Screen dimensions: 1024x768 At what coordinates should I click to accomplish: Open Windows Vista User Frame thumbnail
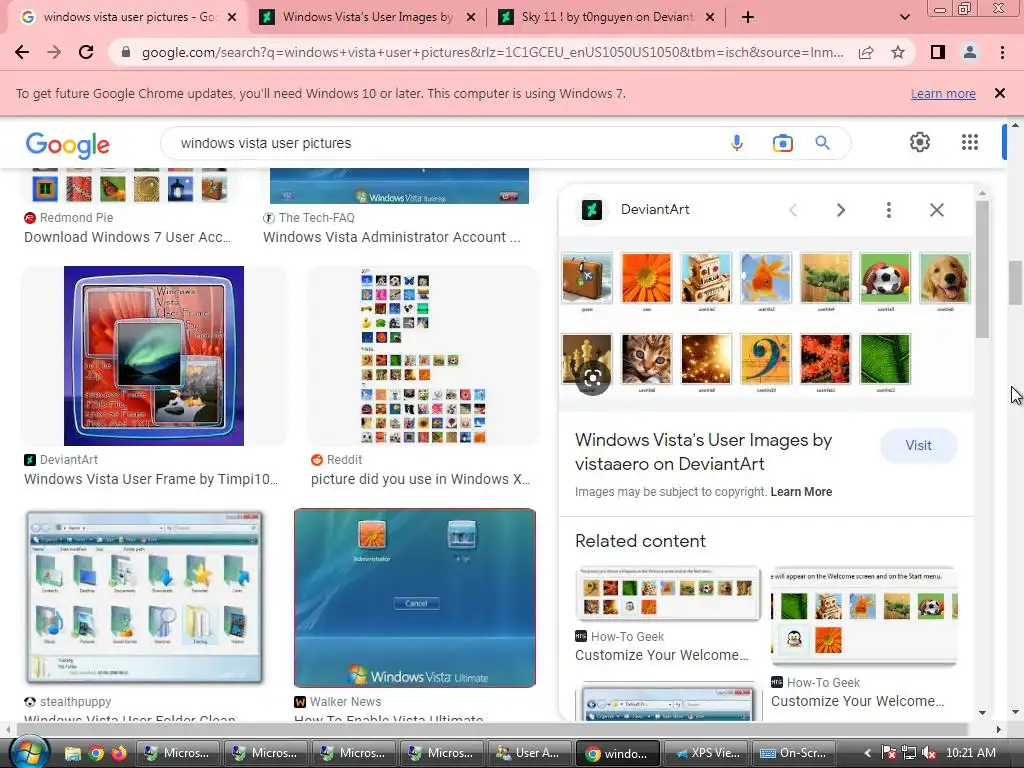click(153, 356)
